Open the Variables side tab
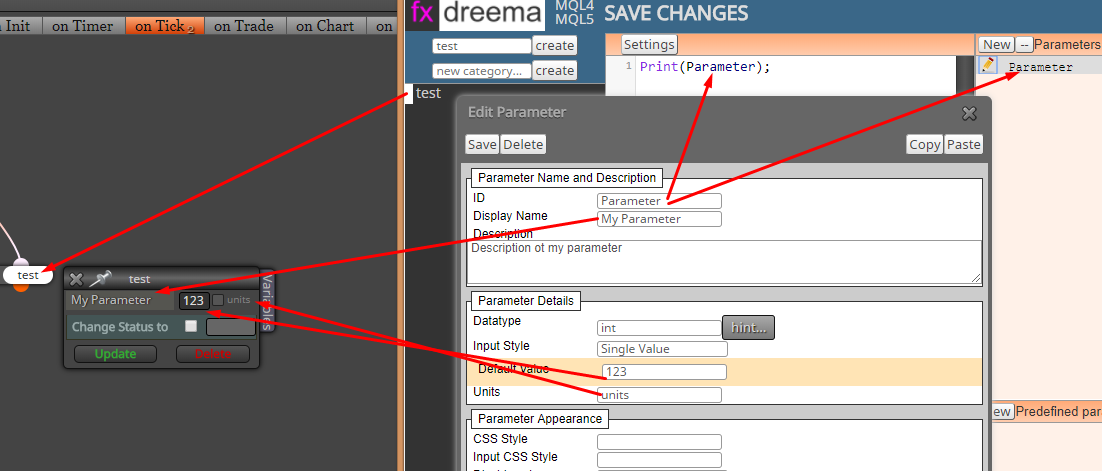Image resolution: width=1102 pixels, height=471 pixels. tap(267, 300)
